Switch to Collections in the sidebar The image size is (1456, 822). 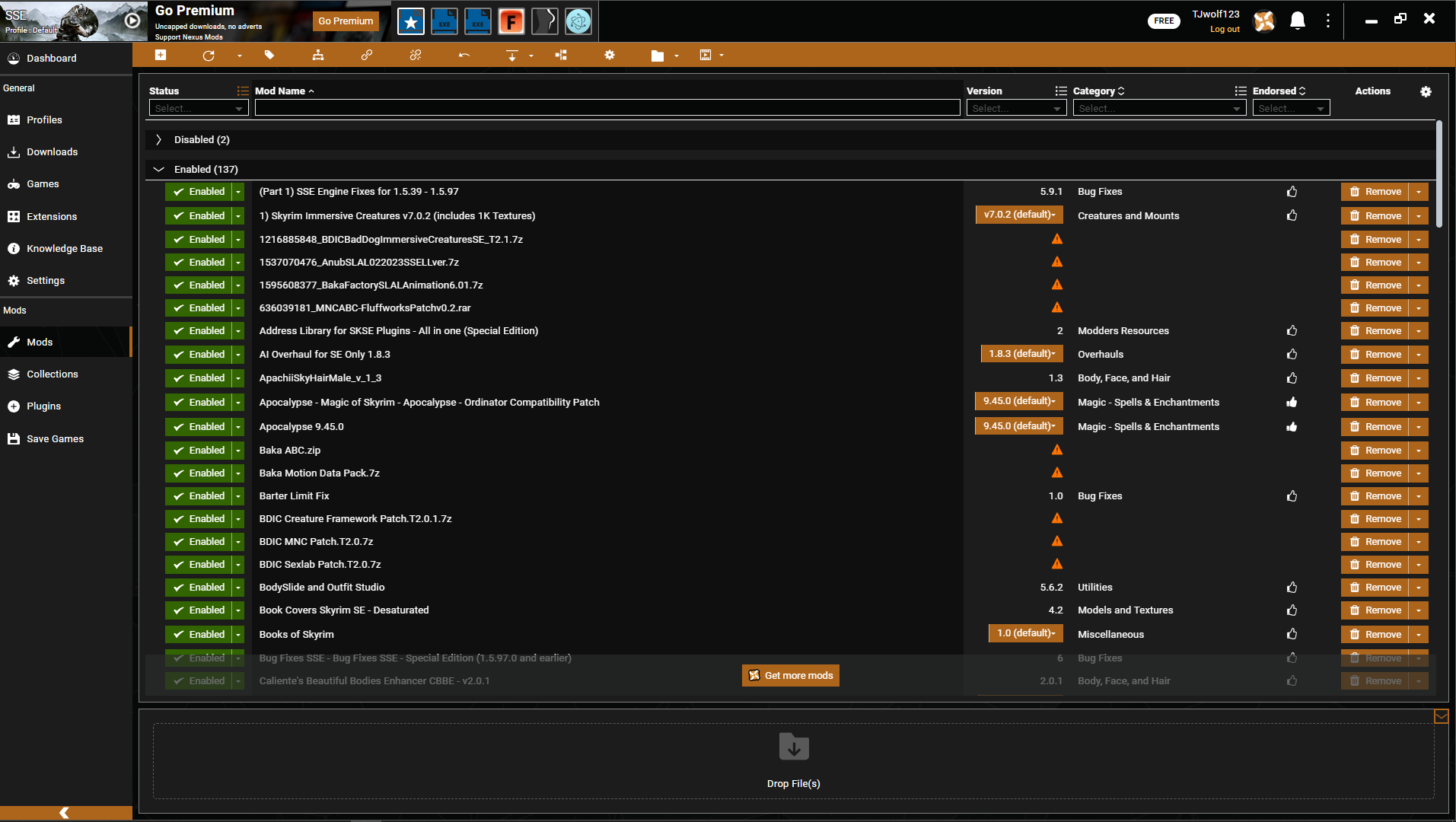tap(66, 374)
